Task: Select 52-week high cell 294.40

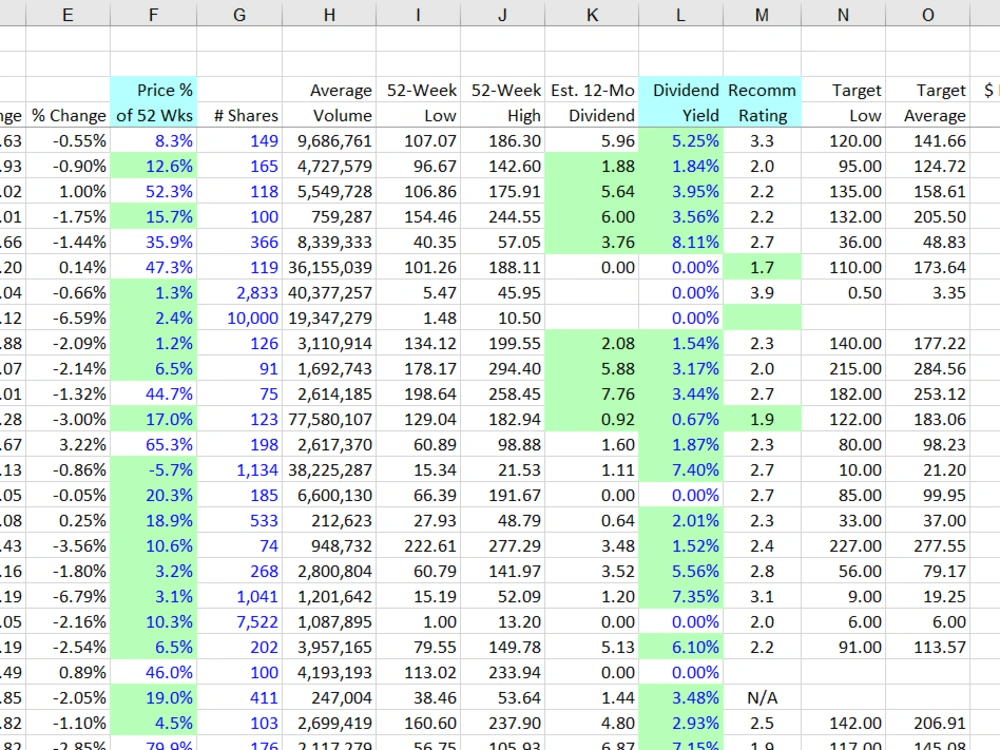Action: pyautogui.click(x=503, y=369)
